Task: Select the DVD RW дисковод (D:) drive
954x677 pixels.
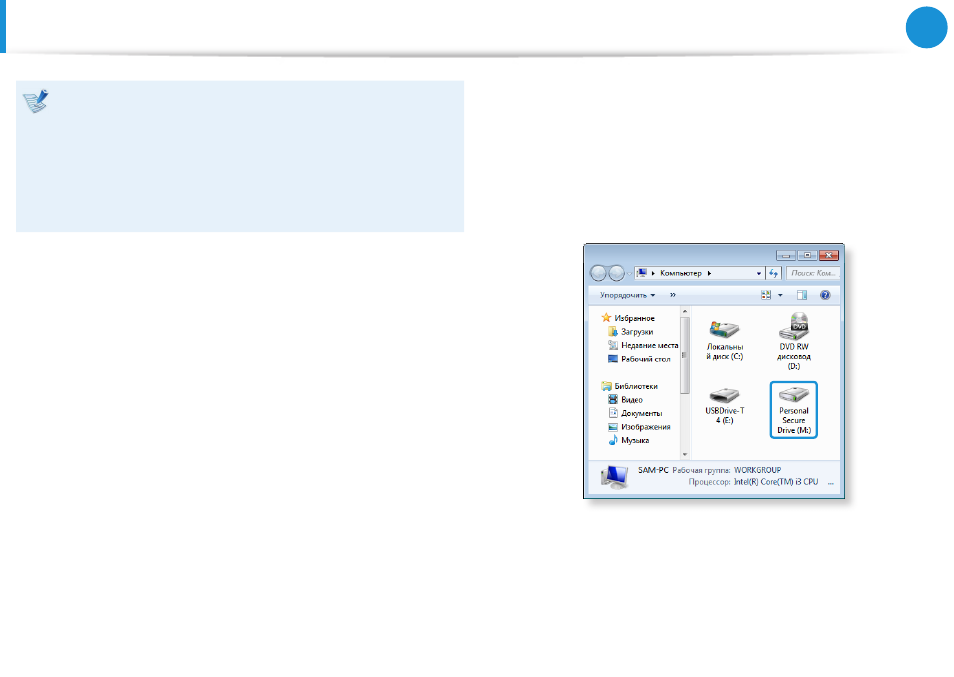Action: (794, 341)
